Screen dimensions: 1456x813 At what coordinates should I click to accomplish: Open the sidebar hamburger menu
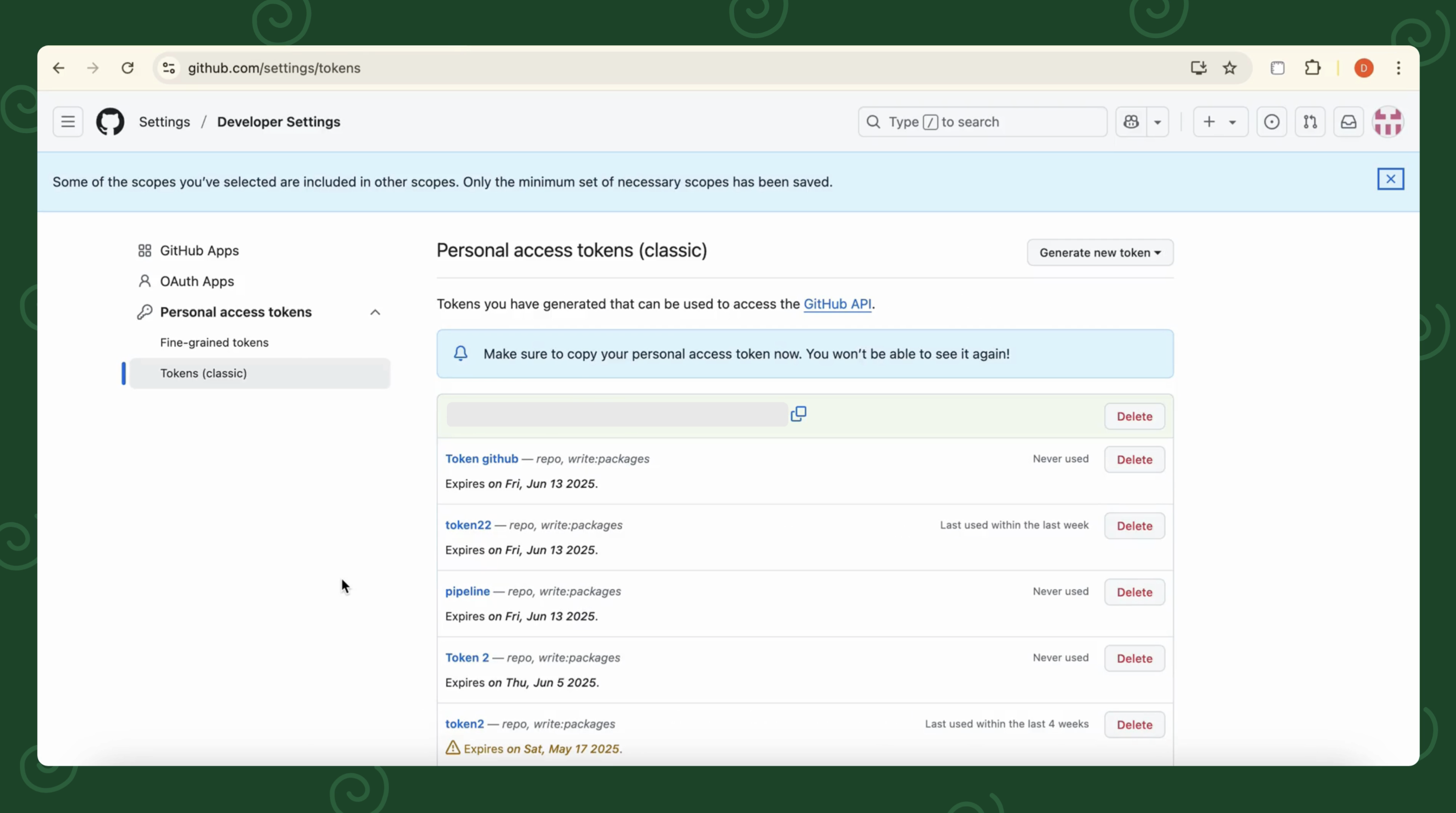67,121
